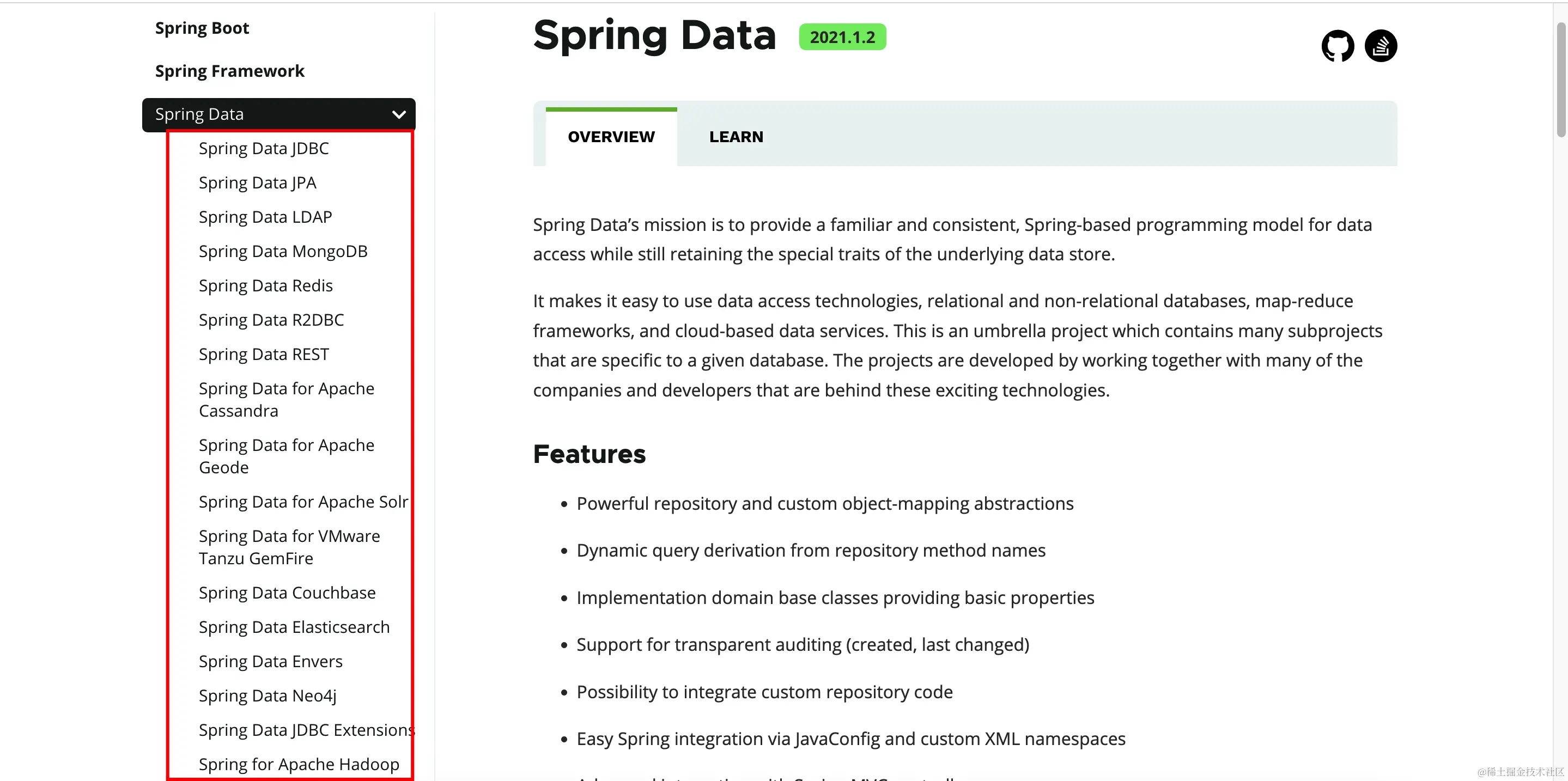This screenshot has height=781, width=1568.
Task: Open the Stack Overflow icon
Action: point(1381,46)
